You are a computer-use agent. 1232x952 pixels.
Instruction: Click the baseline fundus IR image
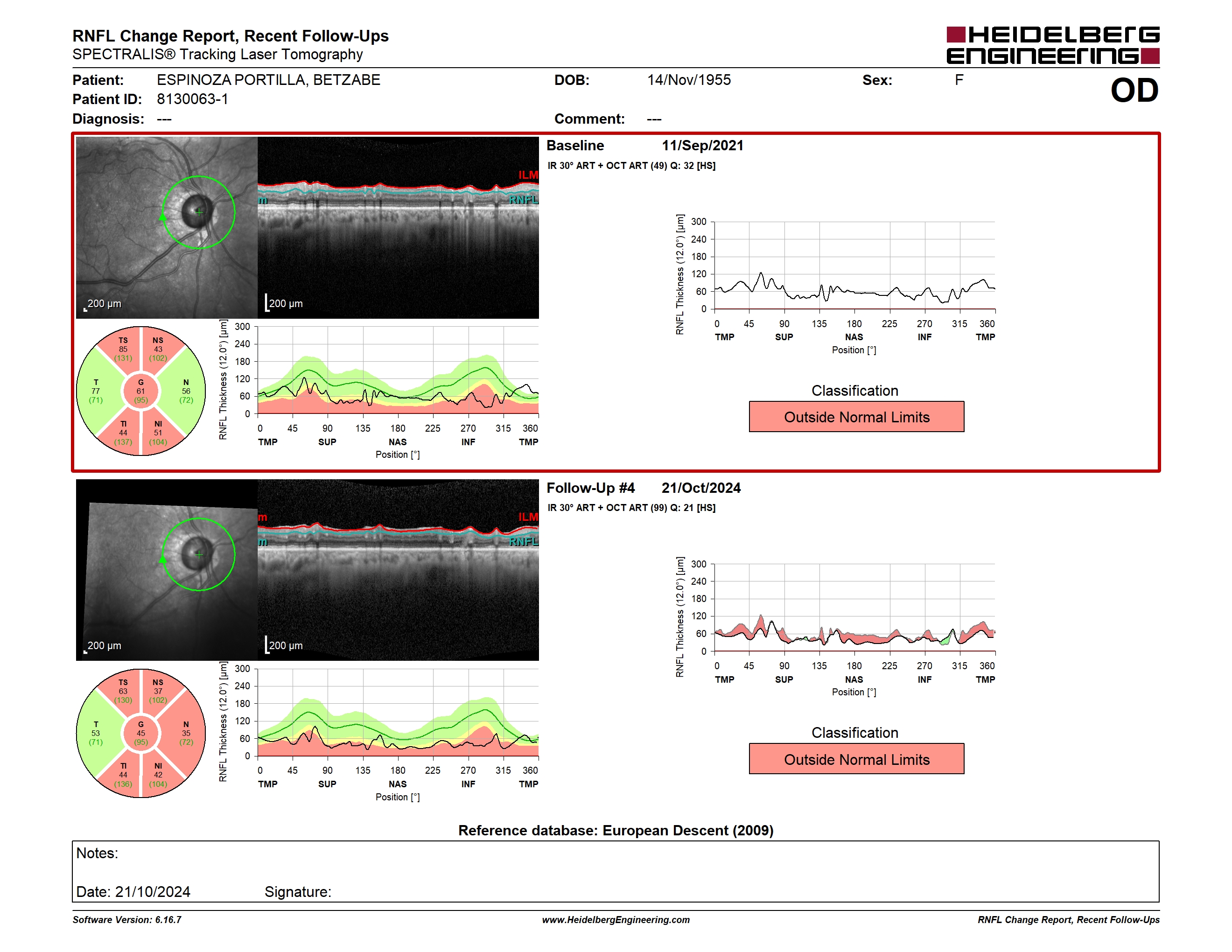167,227
